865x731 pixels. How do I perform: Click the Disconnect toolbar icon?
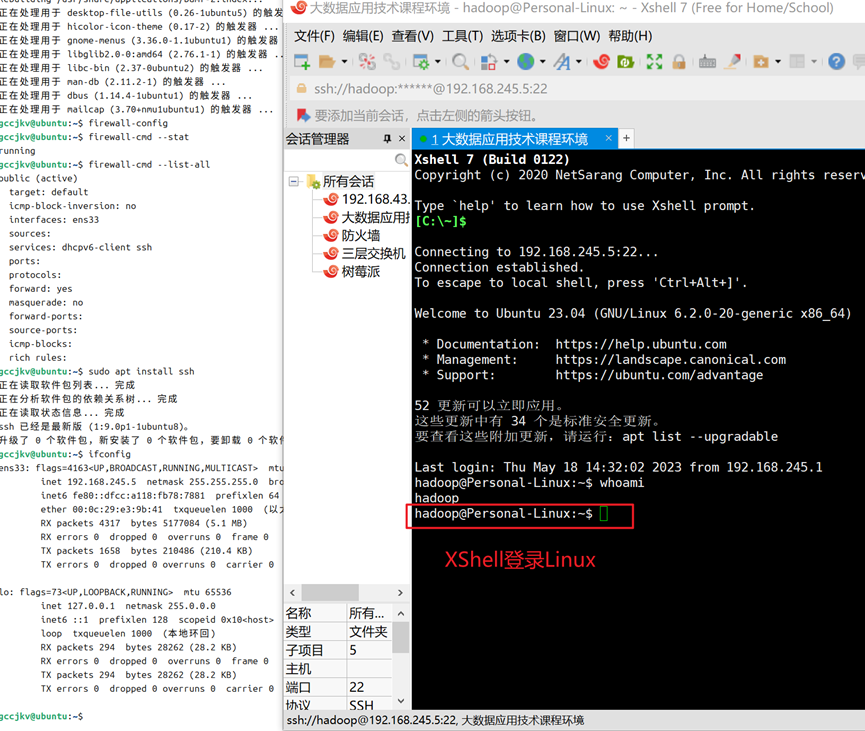coord(367,62)
